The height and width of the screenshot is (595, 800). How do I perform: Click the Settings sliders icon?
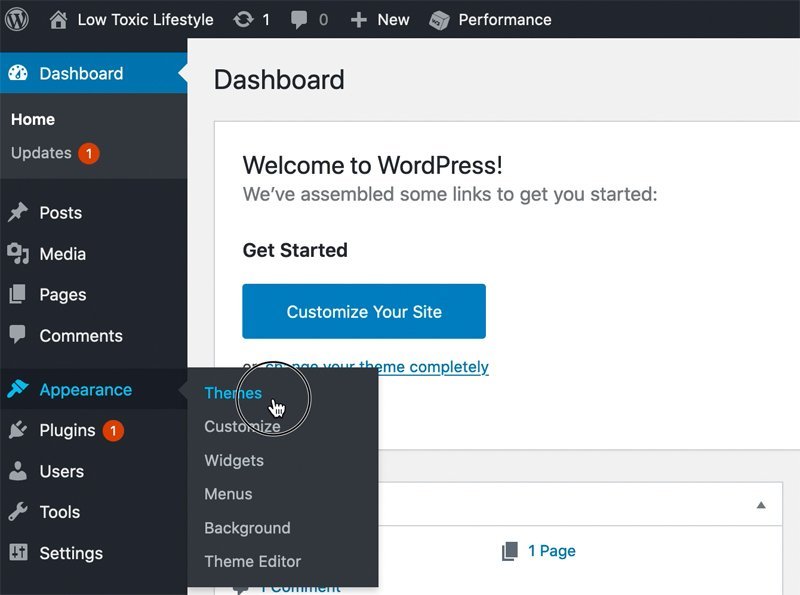18,552
